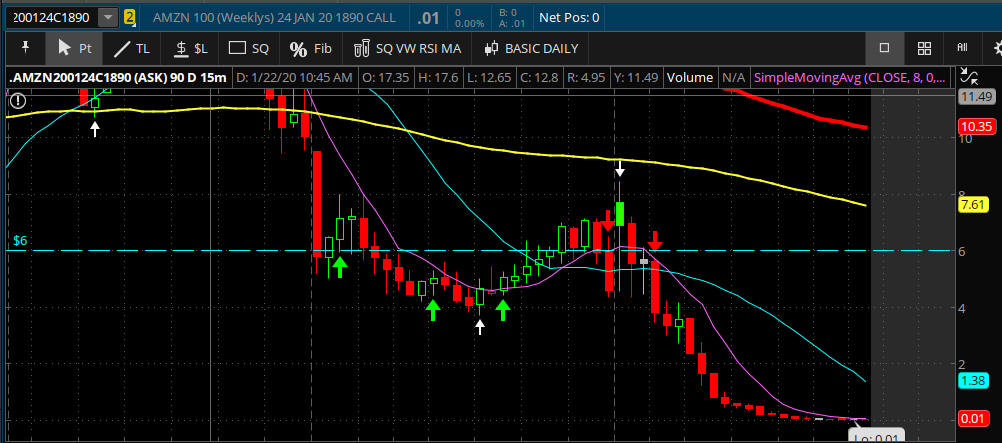
Task: Select the TL trendline drawing tool
Action: (x=132, y=48)
